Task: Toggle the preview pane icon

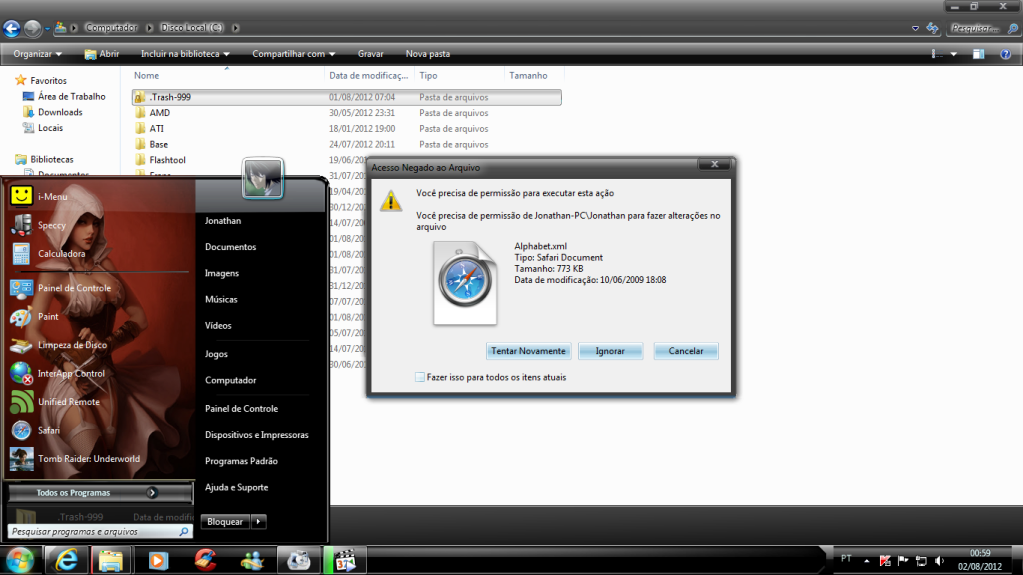Action: coord(978,54)
